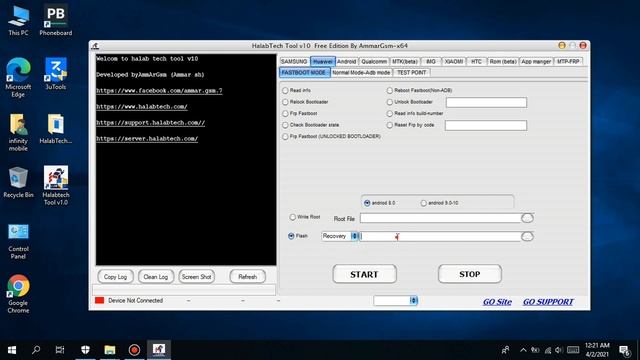Click HalabTech Tool taskbar icon
Viewport: 640px width, 360px height.
click(x=159, y=350)
